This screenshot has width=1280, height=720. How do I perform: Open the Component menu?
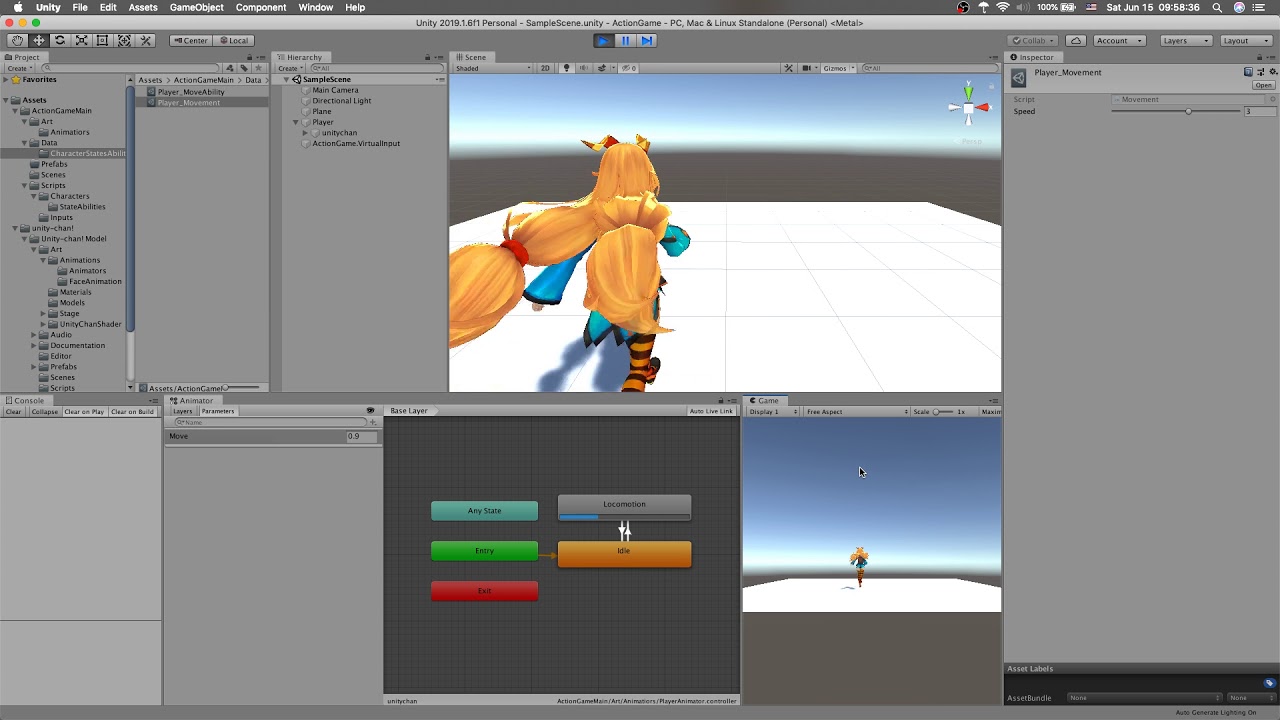pos(261,7)
